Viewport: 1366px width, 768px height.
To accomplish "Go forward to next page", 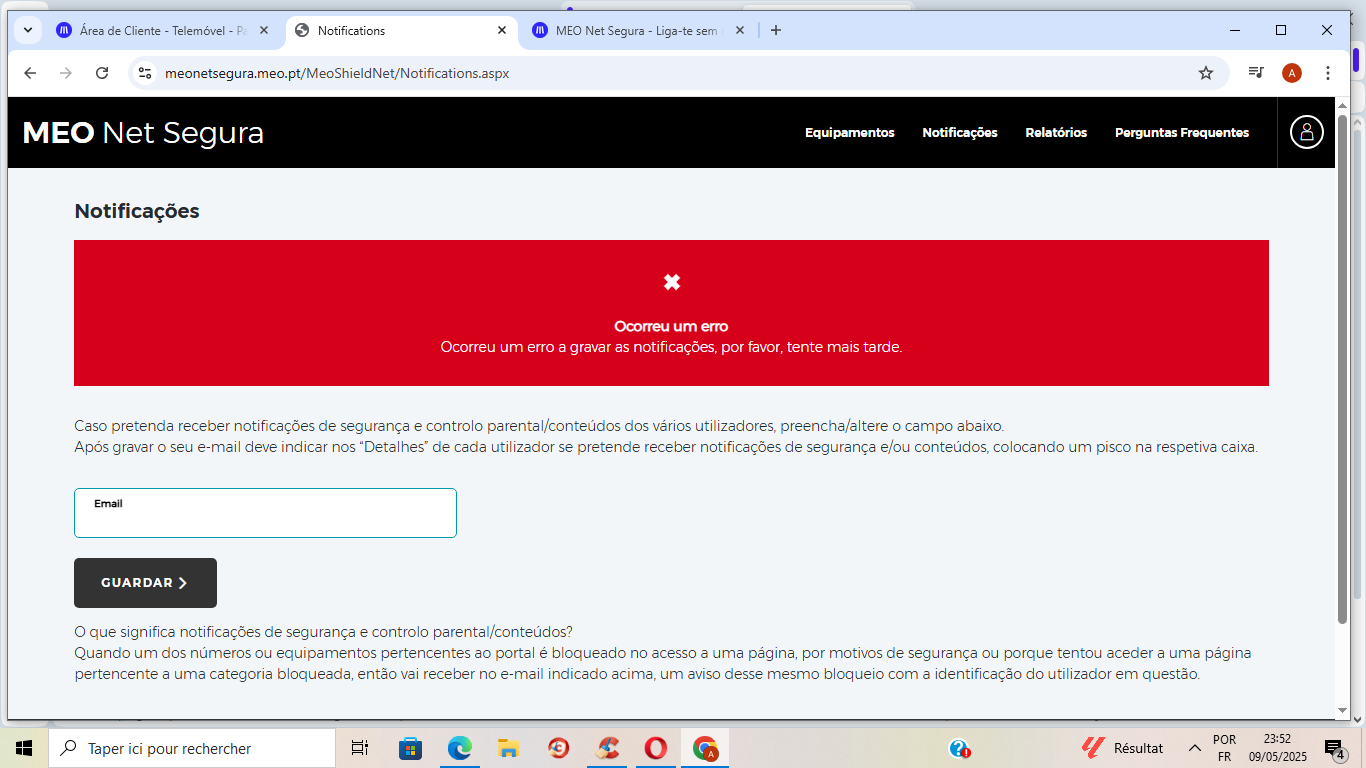I will coord(66,73).
